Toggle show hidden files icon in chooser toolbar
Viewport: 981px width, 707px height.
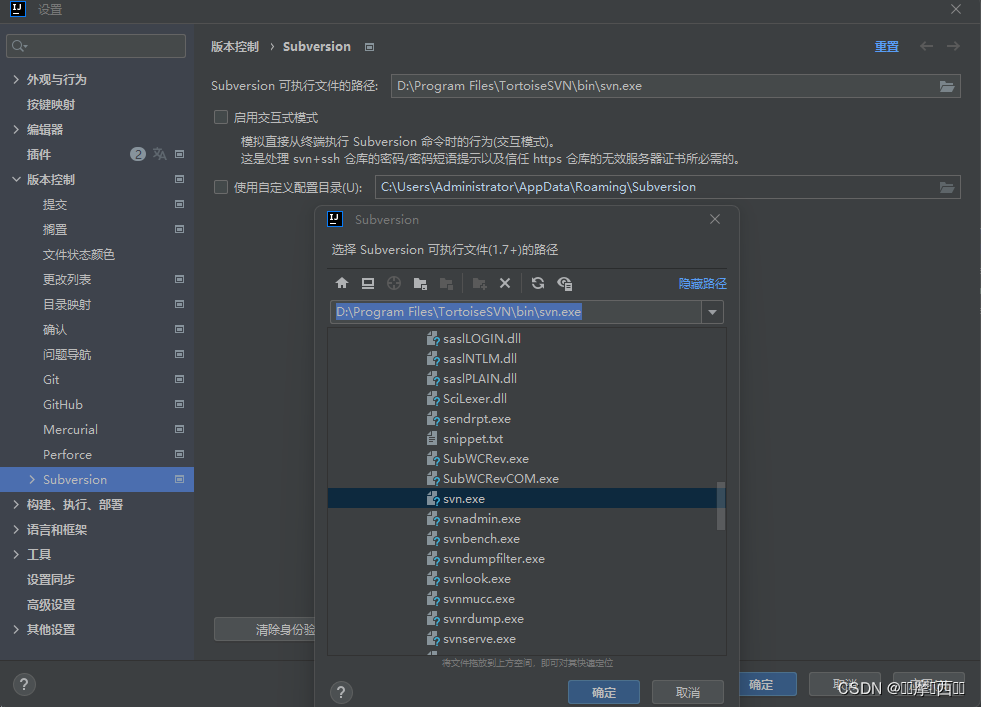pyautogui.click(x=564, y=283)
